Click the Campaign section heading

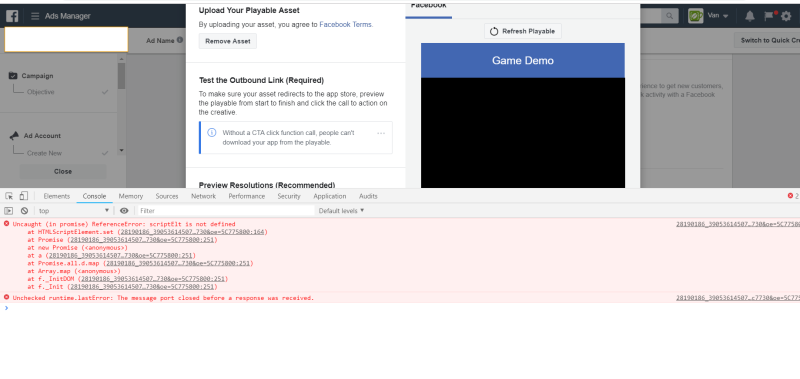pyautogui.click(x=37, y=75)
